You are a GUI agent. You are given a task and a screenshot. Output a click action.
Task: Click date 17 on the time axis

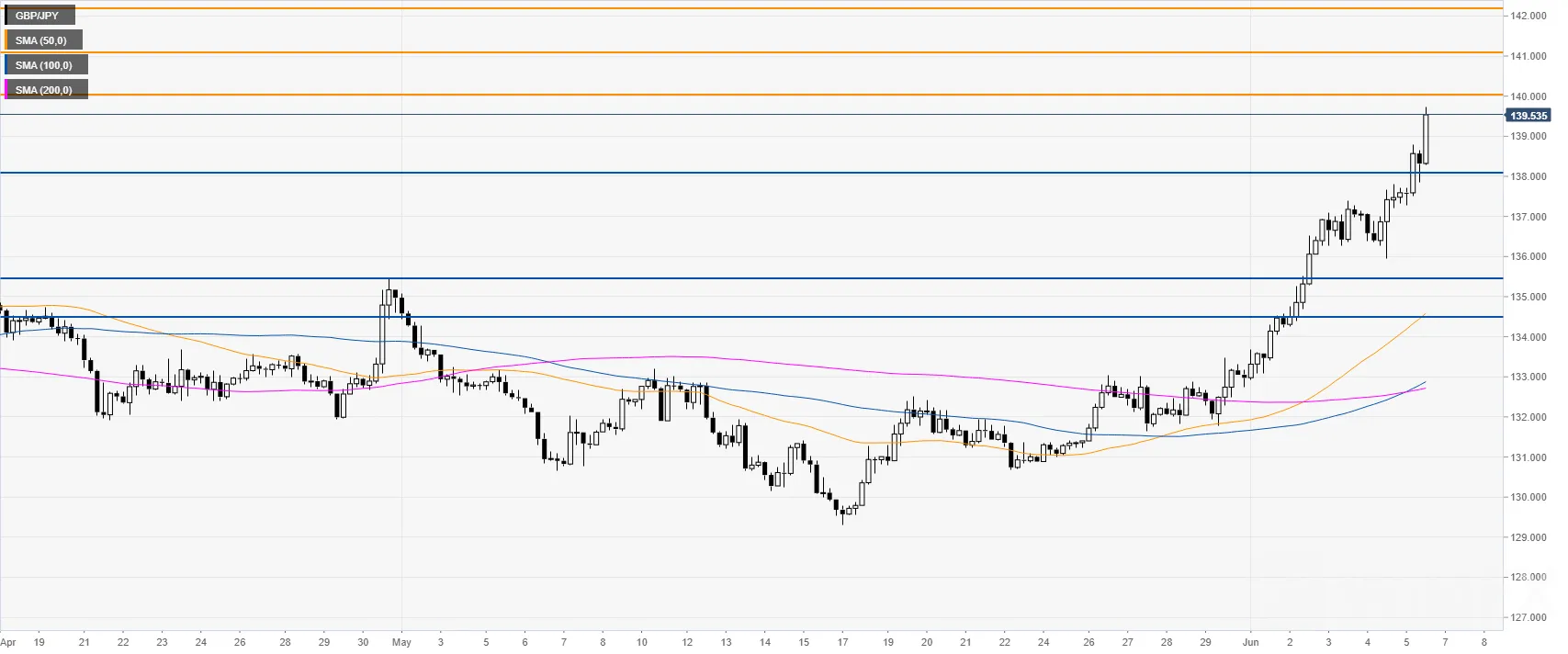[x=842, y=642]
